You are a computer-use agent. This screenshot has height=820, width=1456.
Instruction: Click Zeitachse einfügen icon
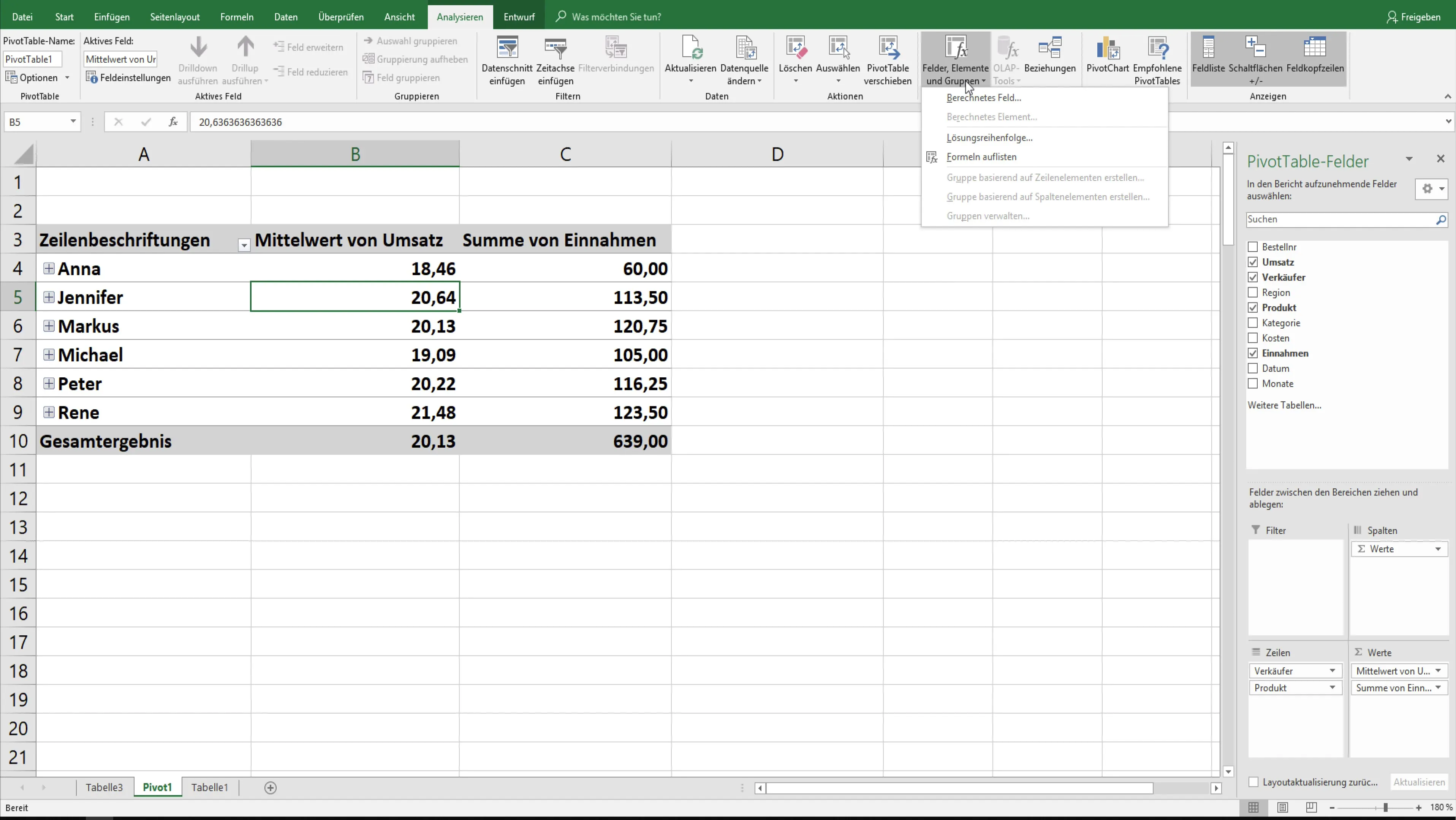coord(555,47)
